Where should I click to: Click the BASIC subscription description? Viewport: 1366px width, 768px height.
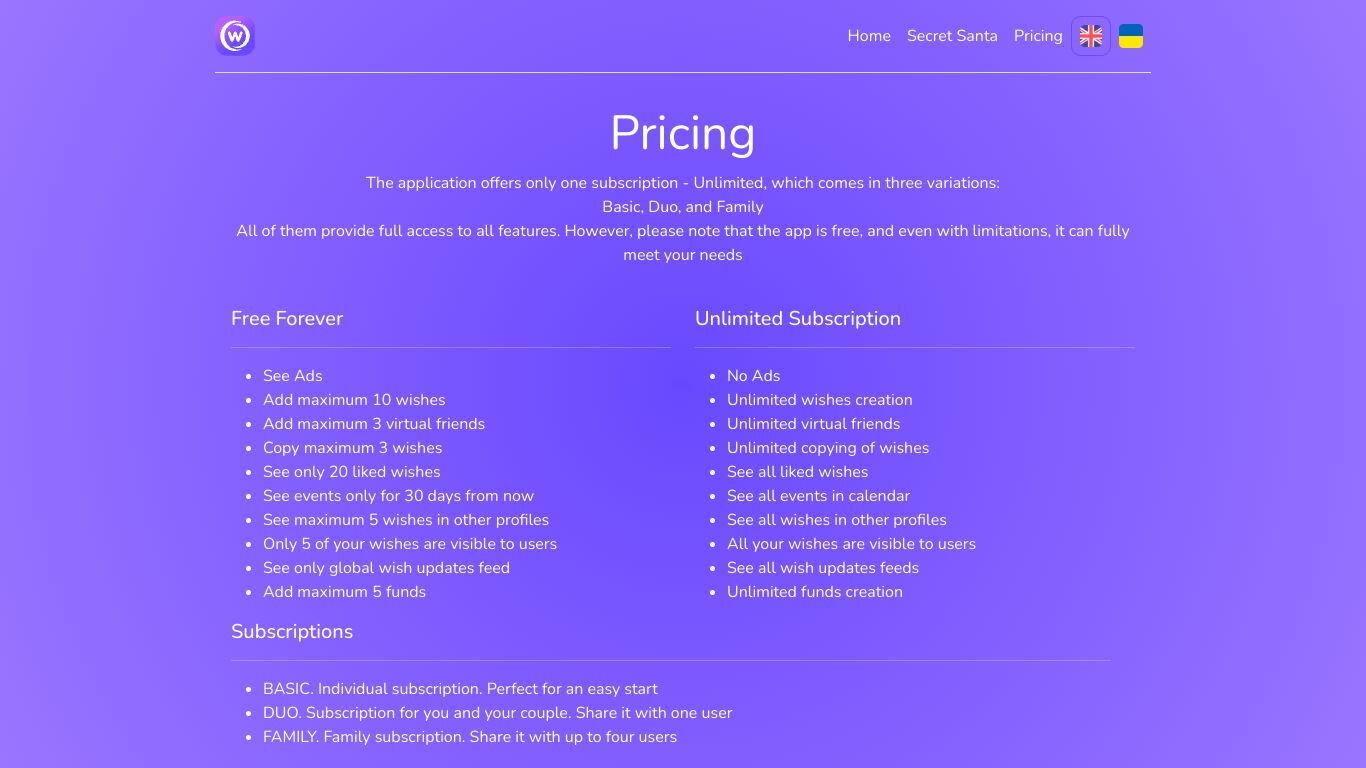460,689
